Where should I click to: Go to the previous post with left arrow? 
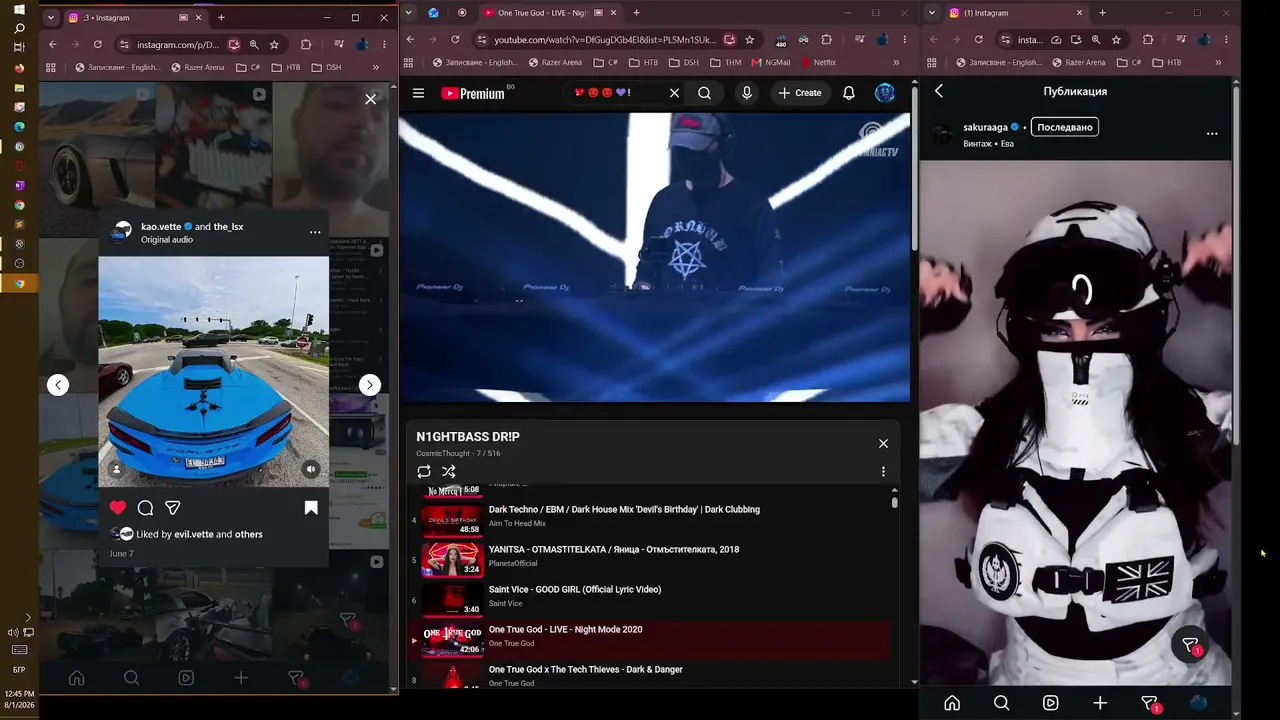(58, 385)
